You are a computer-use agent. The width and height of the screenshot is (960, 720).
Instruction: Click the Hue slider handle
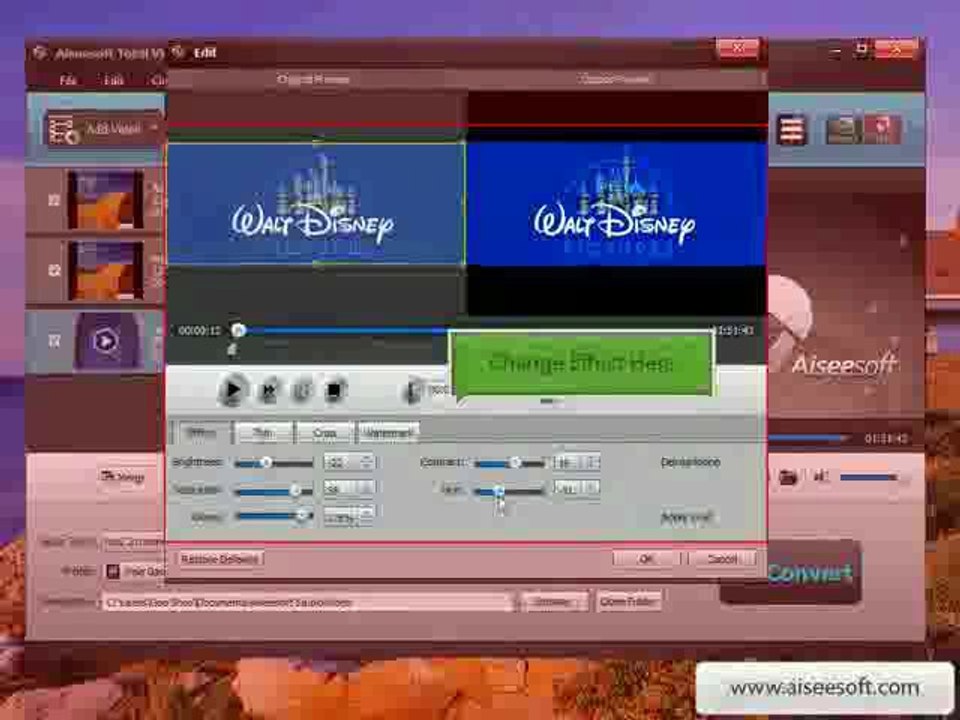click(498, 490)
